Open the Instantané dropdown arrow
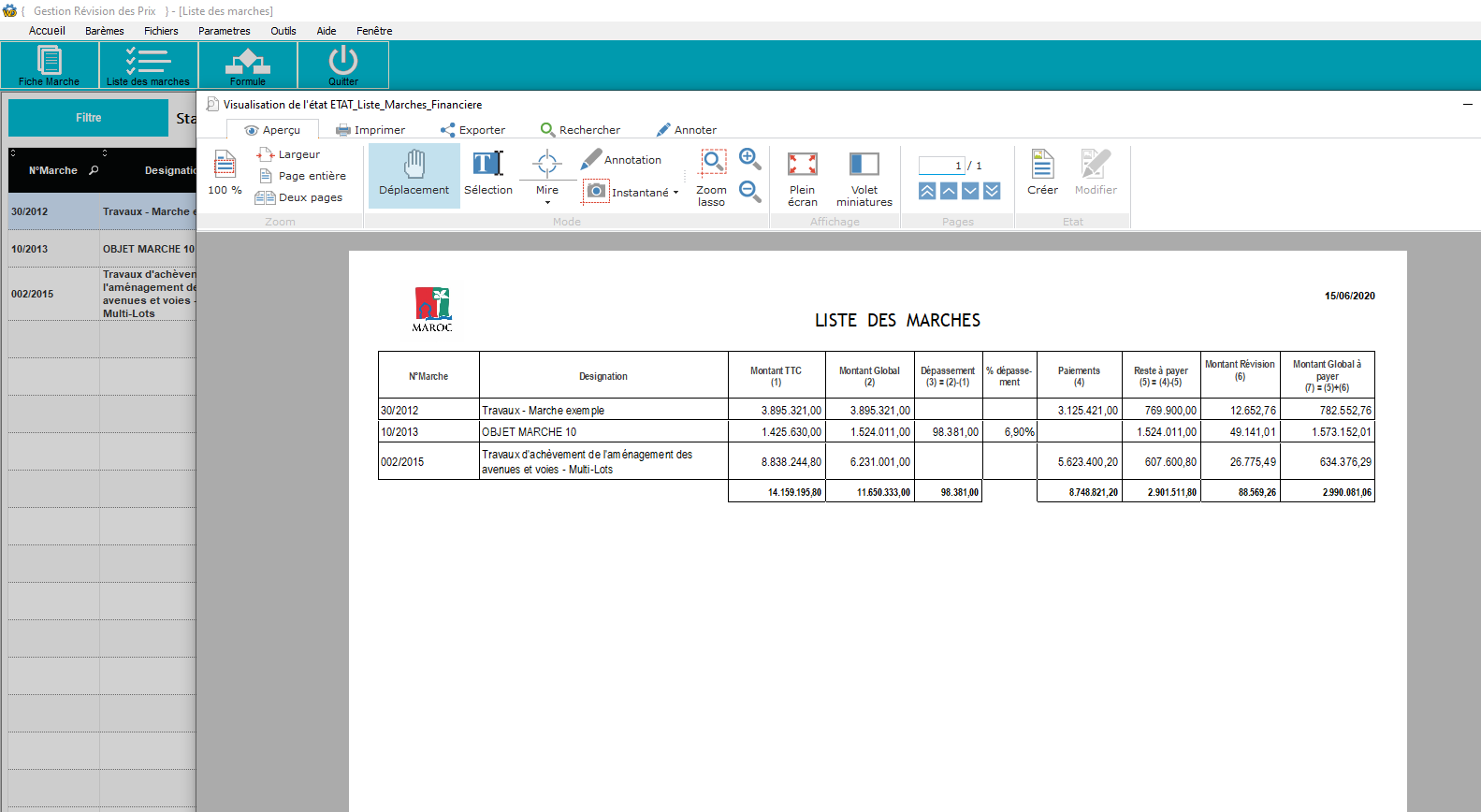1481x812 pixels. (675, 193)
